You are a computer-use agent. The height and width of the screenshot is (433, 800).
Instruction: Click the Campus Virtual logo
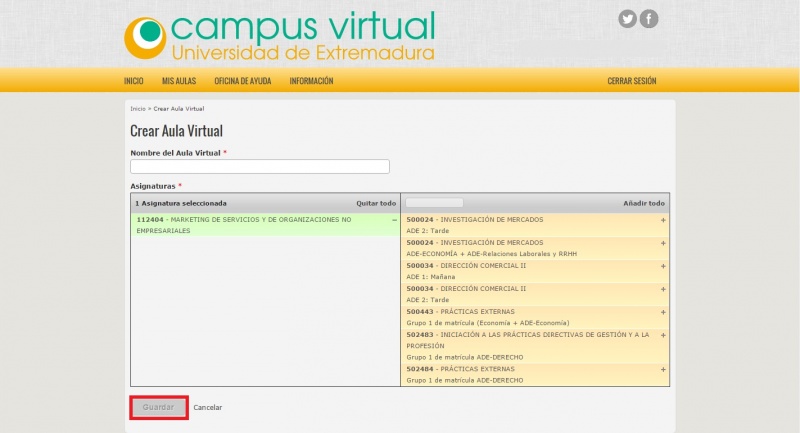280,36
